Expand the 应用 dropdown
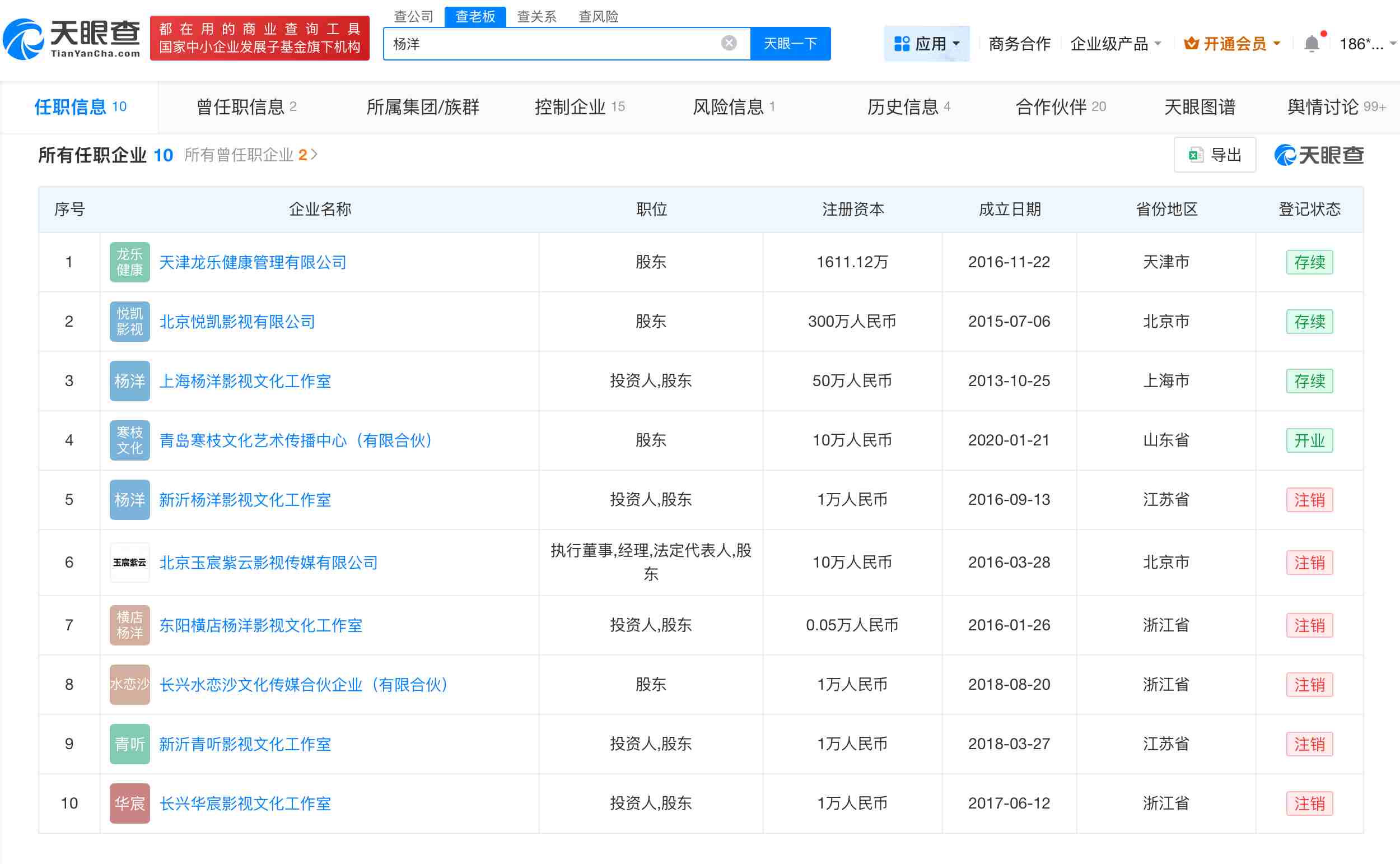1400x864 pixels. 931,43
